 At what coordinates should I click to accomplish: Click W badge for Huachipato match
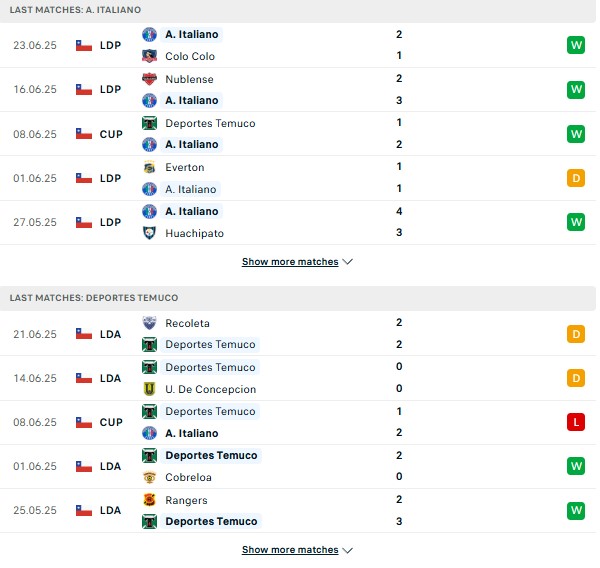click(576, 222)
